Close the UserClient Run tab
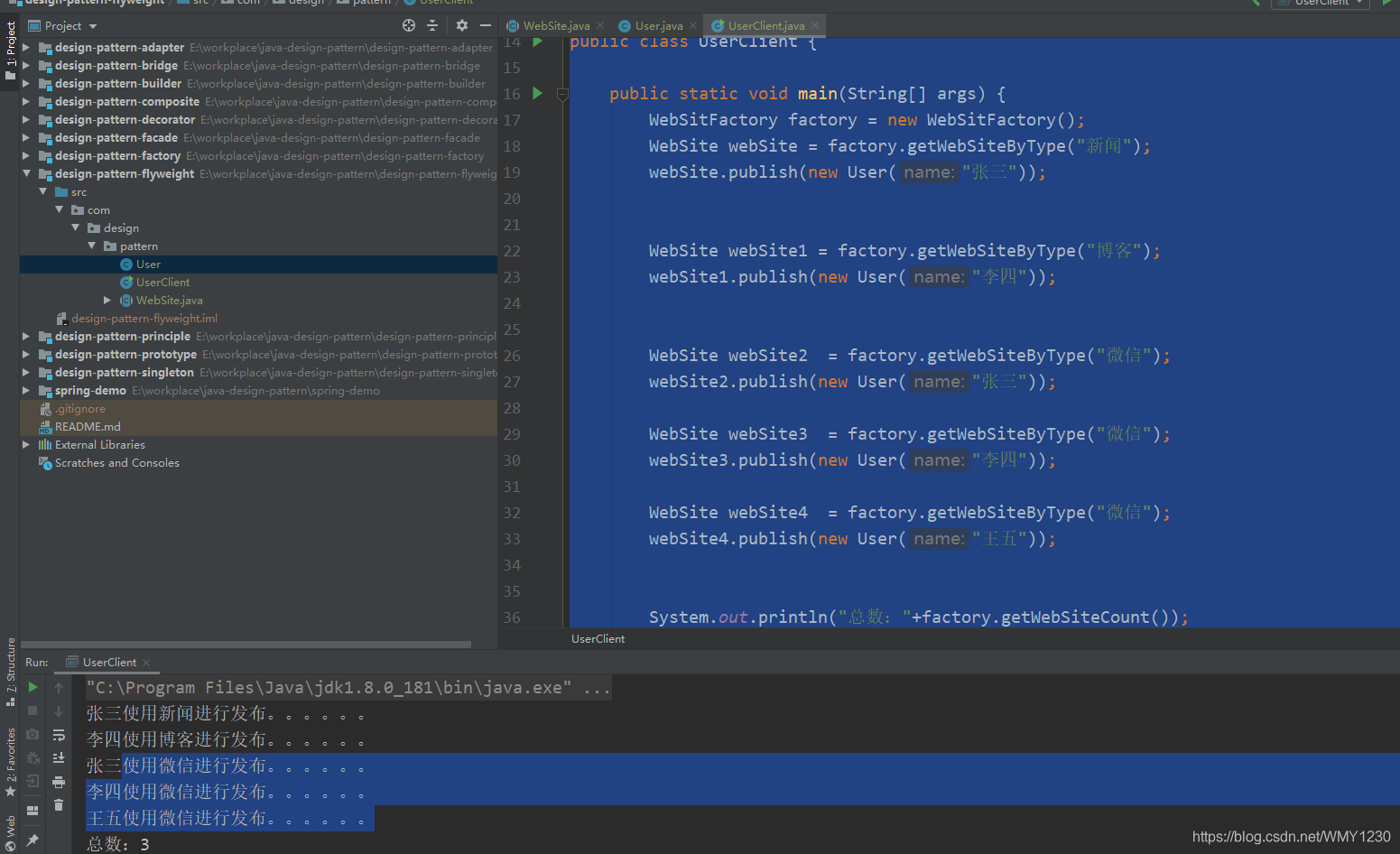The height and width of the screenshot is (854, 1400). coord(146,662)
